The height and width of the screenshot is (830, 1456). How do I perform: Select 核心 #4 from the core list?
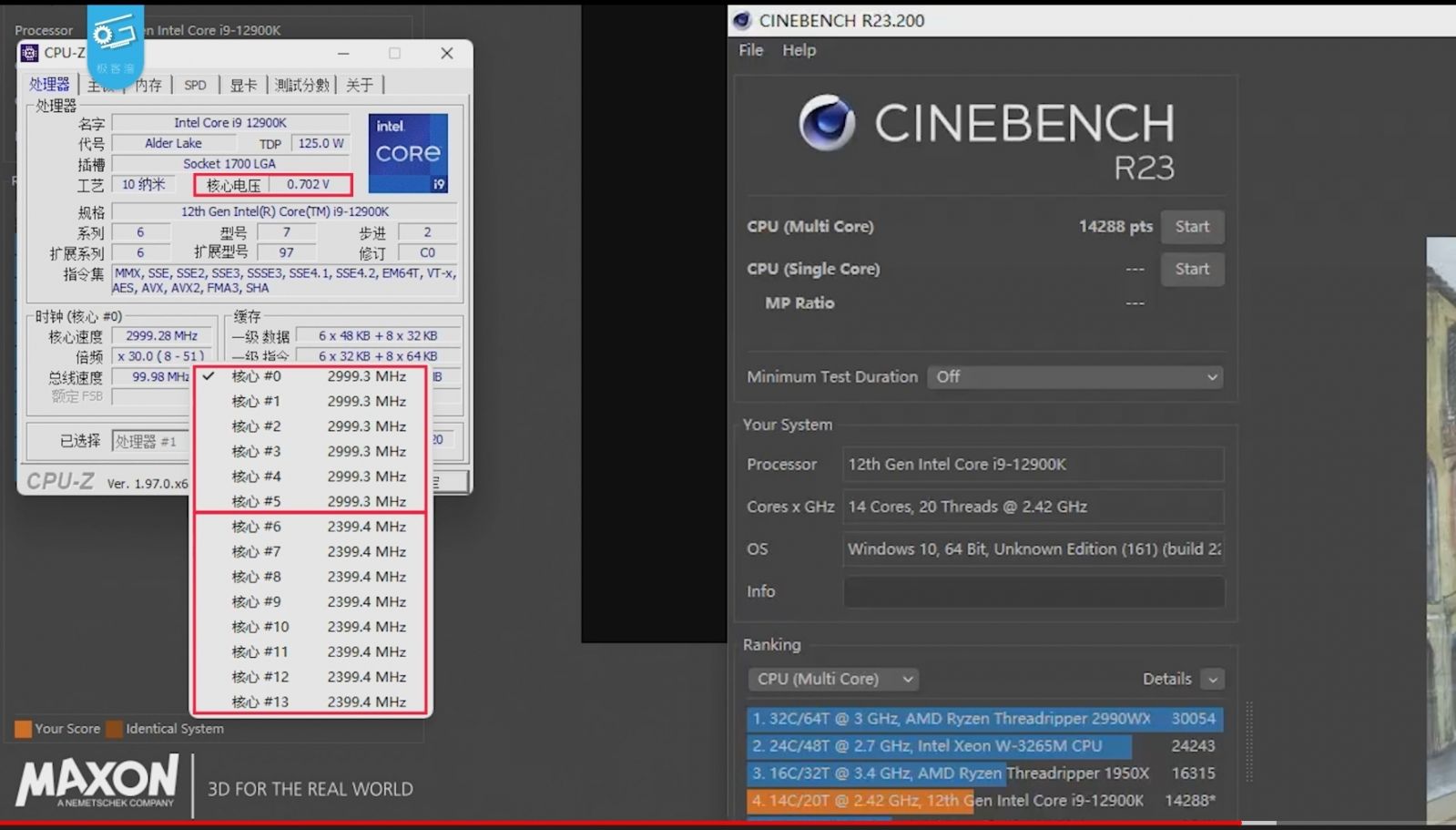click(x=311, y=476)
